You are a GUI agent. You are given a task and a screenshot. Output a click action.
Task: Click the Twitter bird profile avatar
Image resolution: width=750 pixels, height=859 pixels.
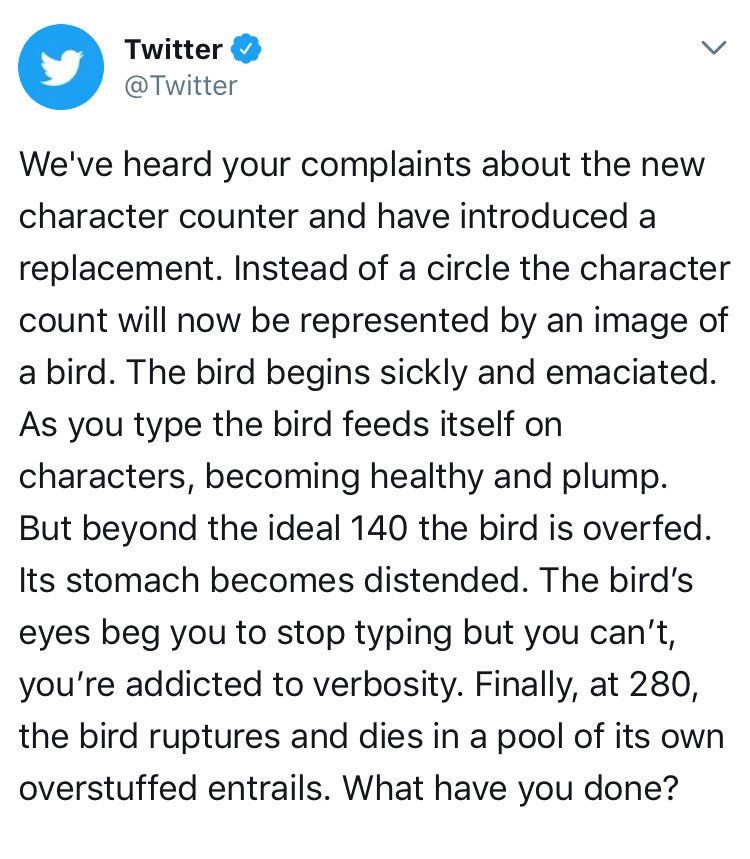tap(60, 66)
